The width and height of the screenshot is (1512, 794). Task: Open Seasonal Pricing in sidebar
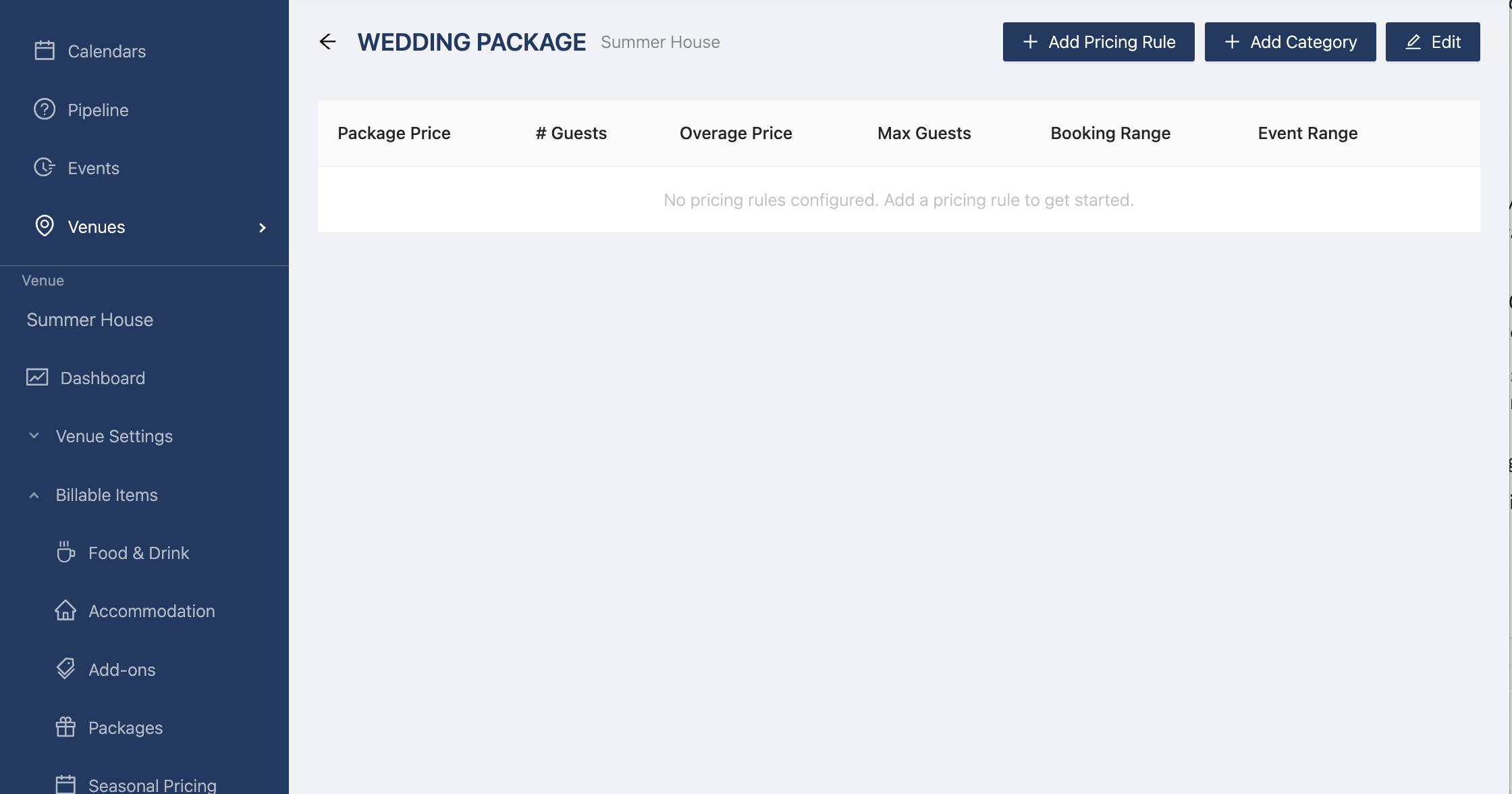pyautogui.click(x=152, y=785)
